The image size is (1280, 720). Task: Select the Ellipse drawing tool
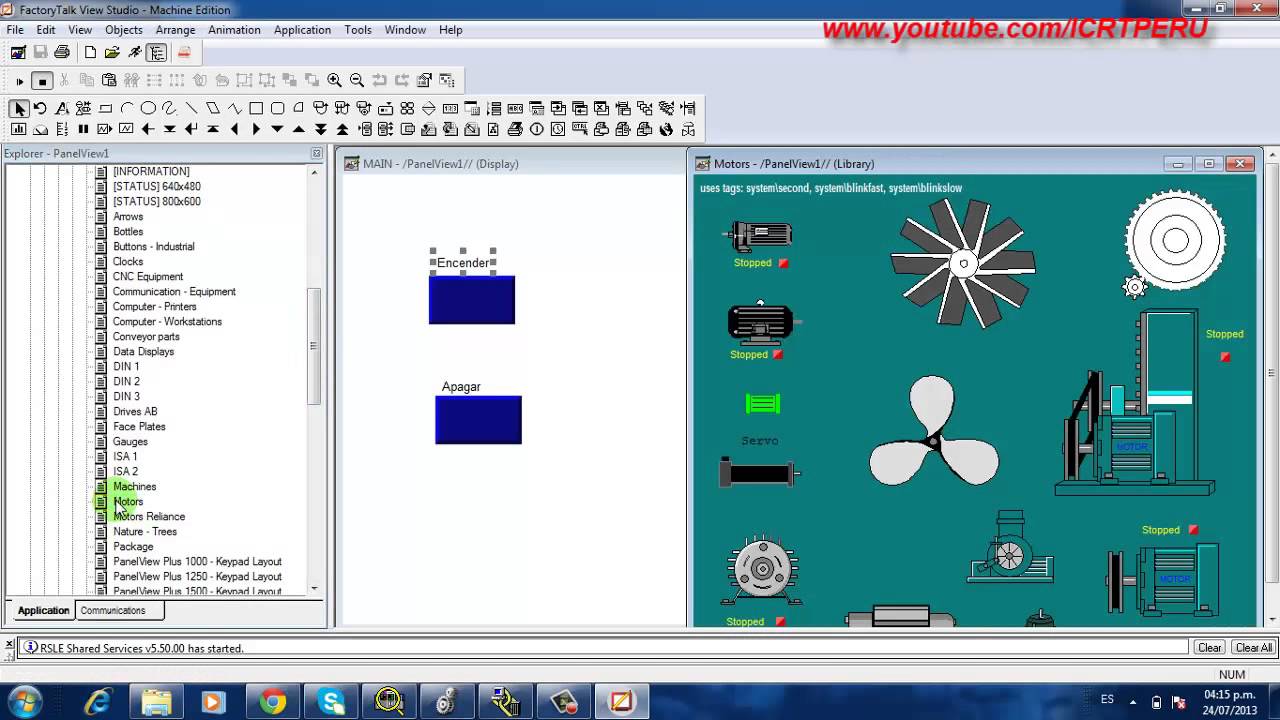148,108
